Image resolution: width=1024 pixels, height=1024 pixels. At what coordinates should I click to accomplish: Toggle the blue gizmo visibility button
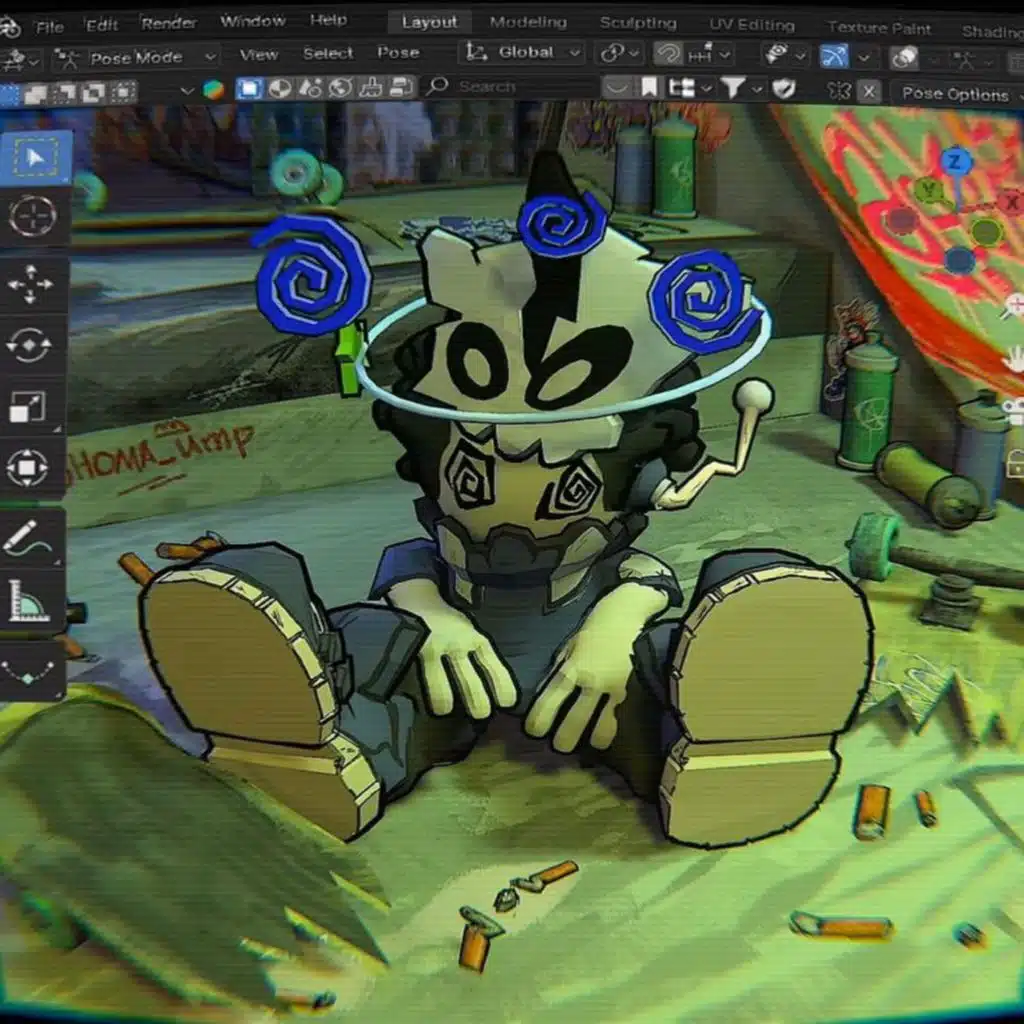click(832, 56)
